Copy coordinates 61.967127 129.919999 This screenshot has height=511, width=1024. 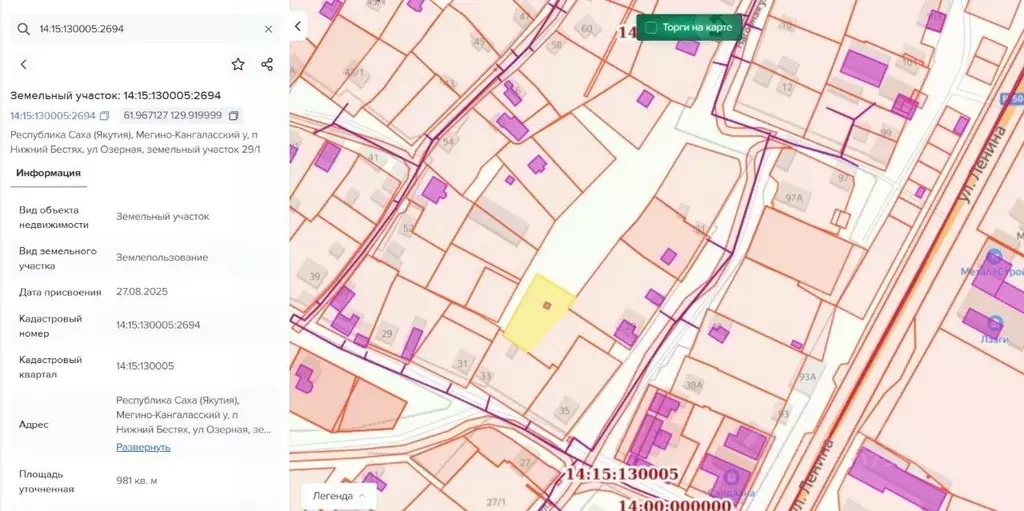(x=233, y=116)
